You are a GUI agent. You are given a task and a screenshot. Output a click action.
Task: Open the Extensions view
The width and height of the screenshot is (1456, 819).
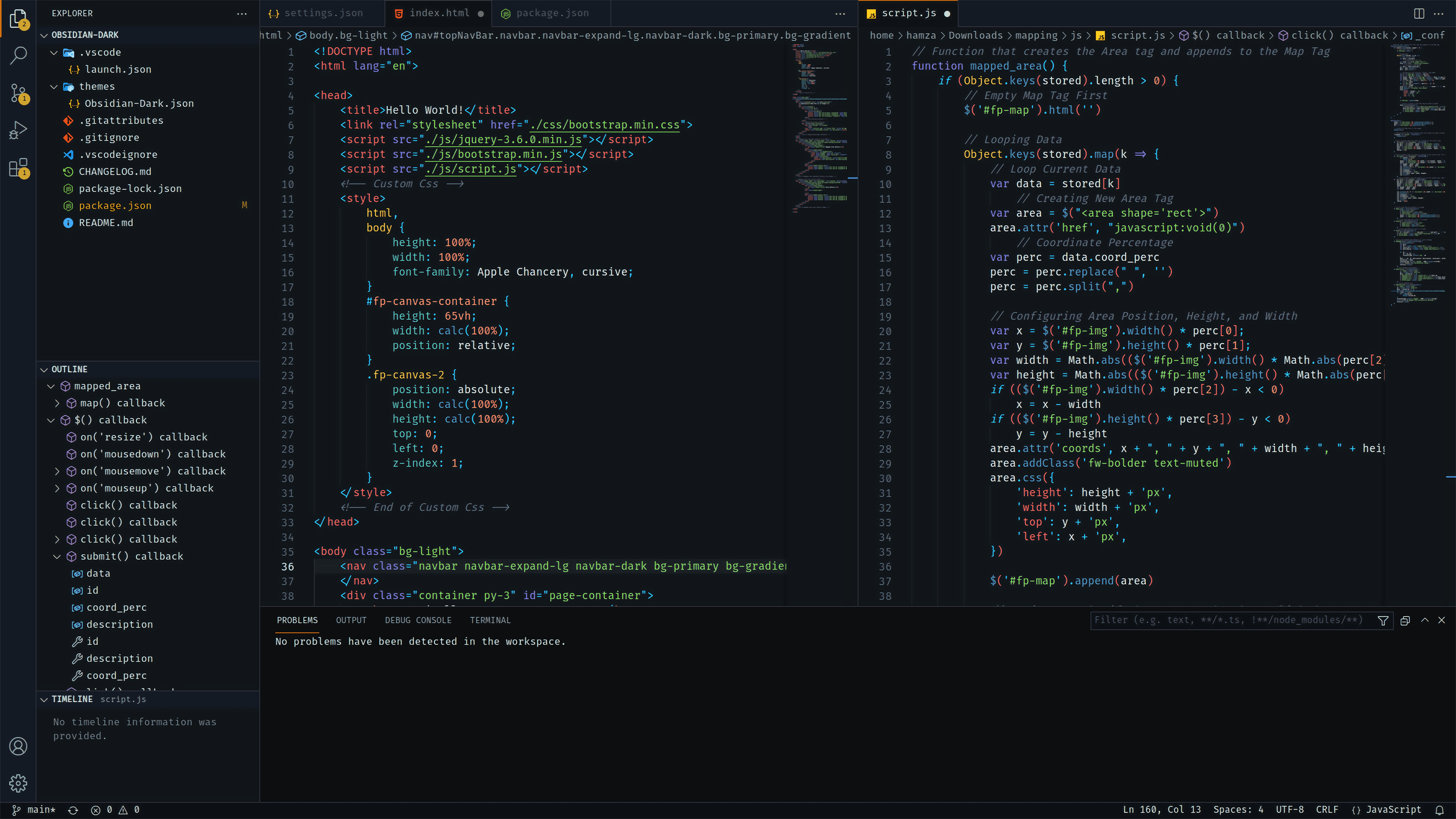pyautogui.click(x=18, y=167)
